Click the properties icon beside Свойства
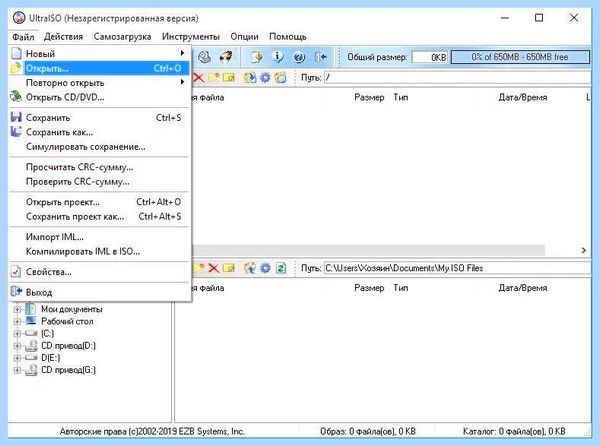 (16, 271)
